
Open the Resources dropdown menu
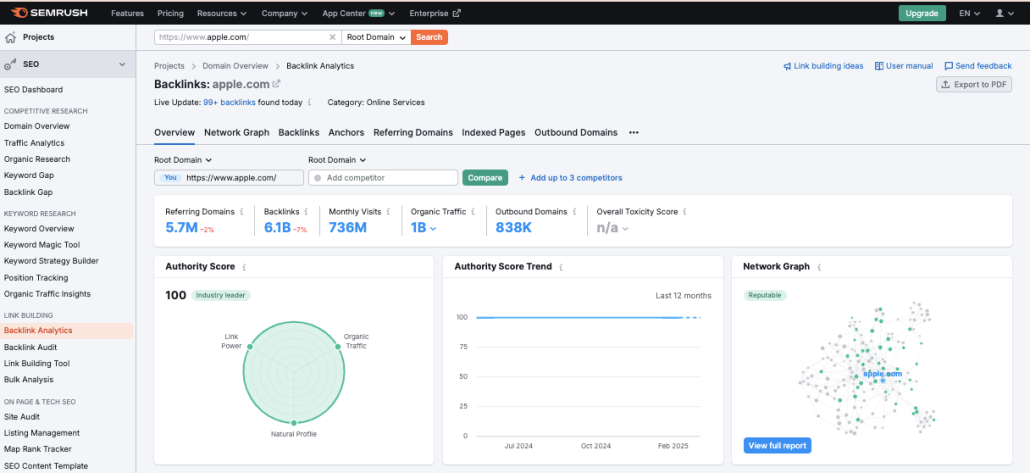tap(222, 13)
